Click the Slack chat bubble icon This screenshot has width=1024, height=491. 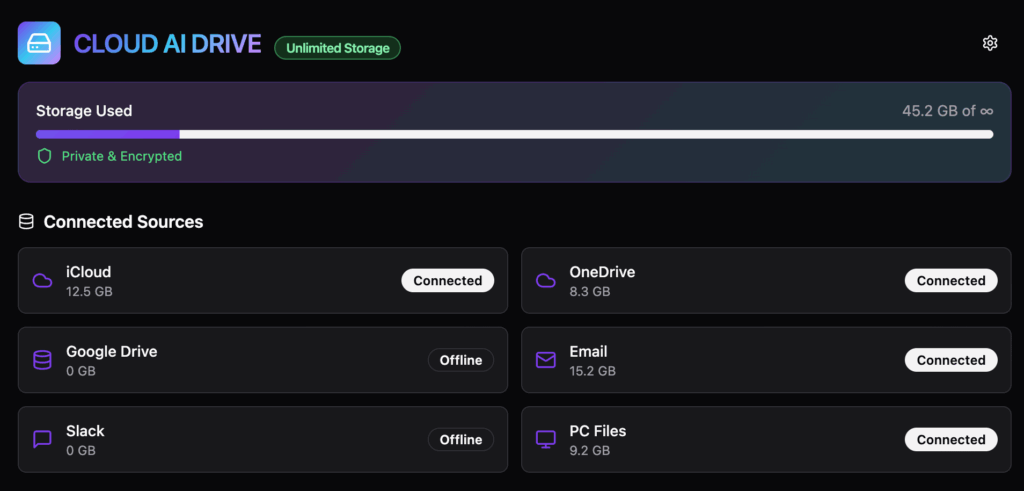(42, 439)
